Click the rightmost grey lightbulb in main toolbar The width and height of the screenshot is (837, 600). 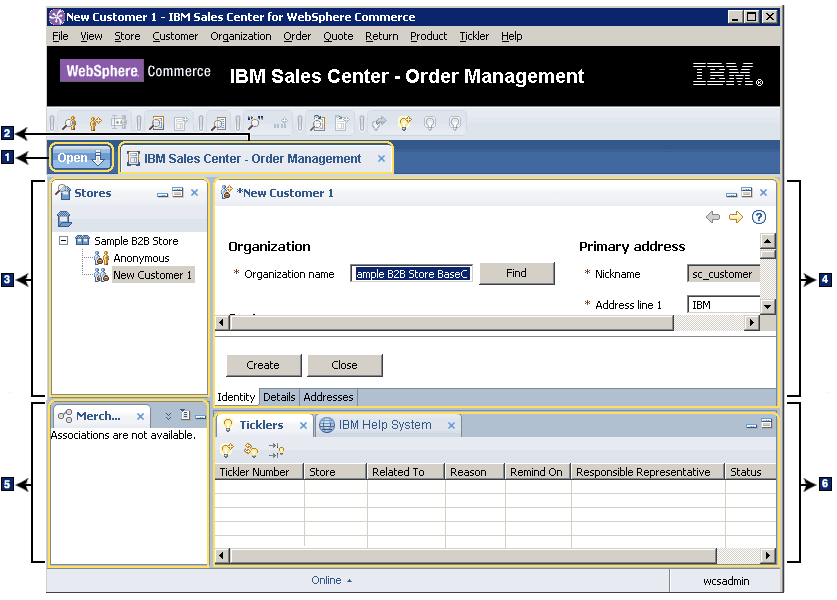455,123
